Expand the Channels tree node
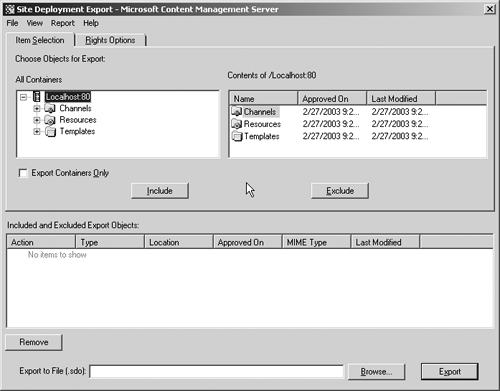The height and width of the screenshot is (391, 500). tap(37, 109)
